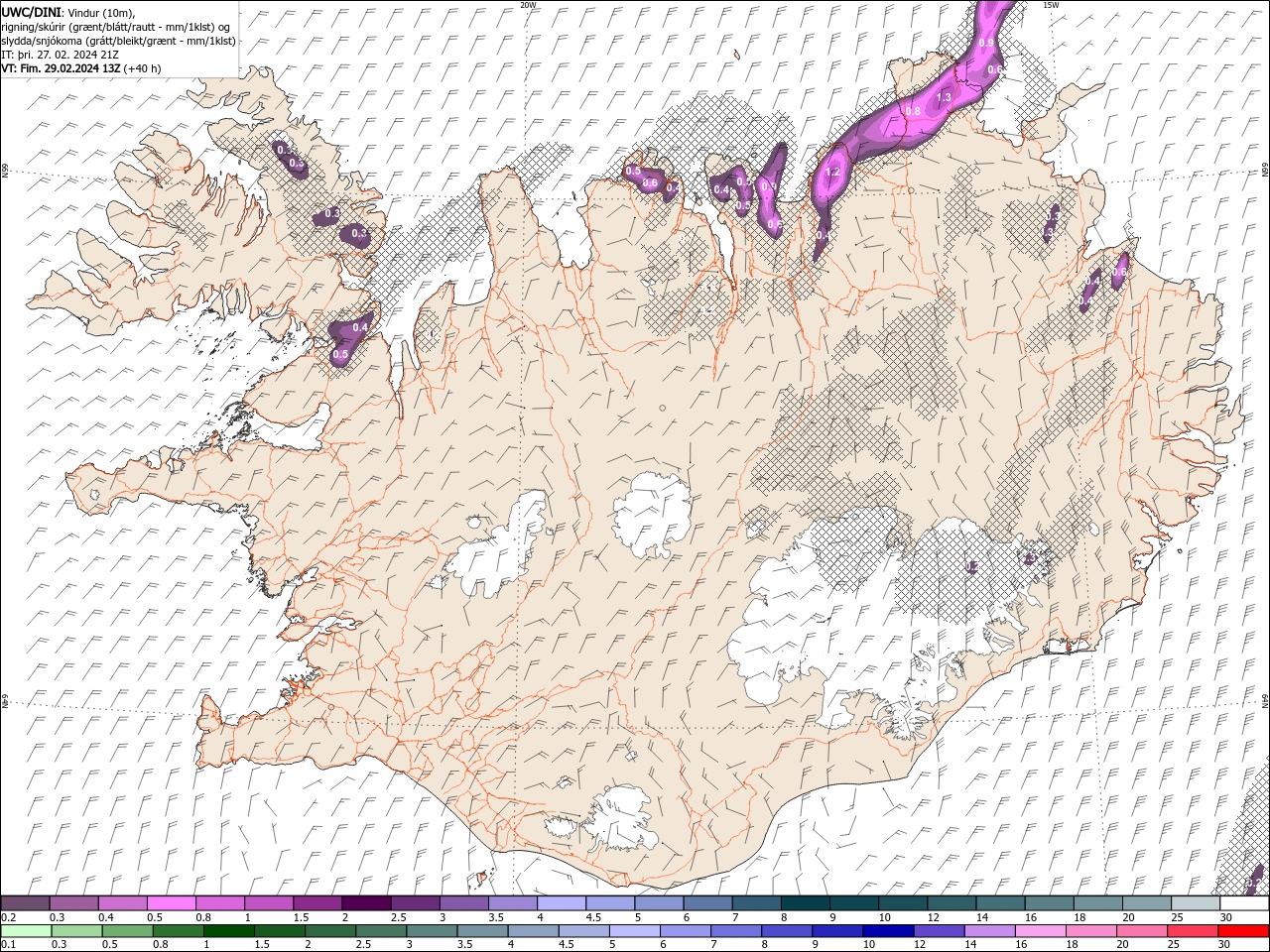This screenshot has height=952, width=1270.
Task: Pick the light green 0.3 swatch, lower legend row
Action: pos(75,930)
